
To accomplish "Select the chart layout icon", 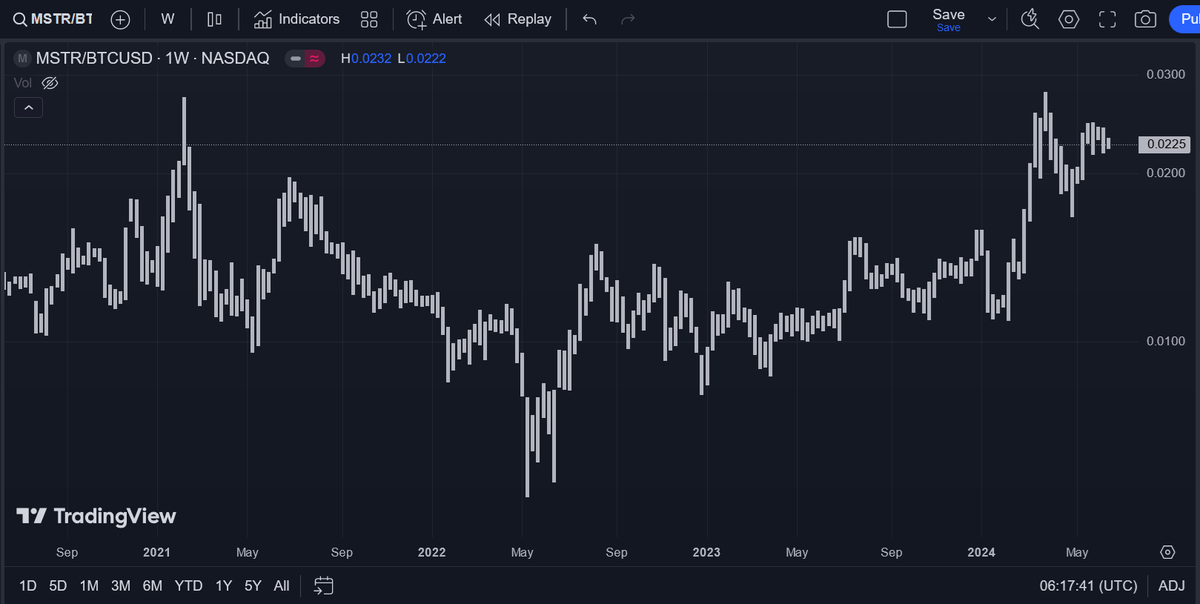I will tap(897, 19).
